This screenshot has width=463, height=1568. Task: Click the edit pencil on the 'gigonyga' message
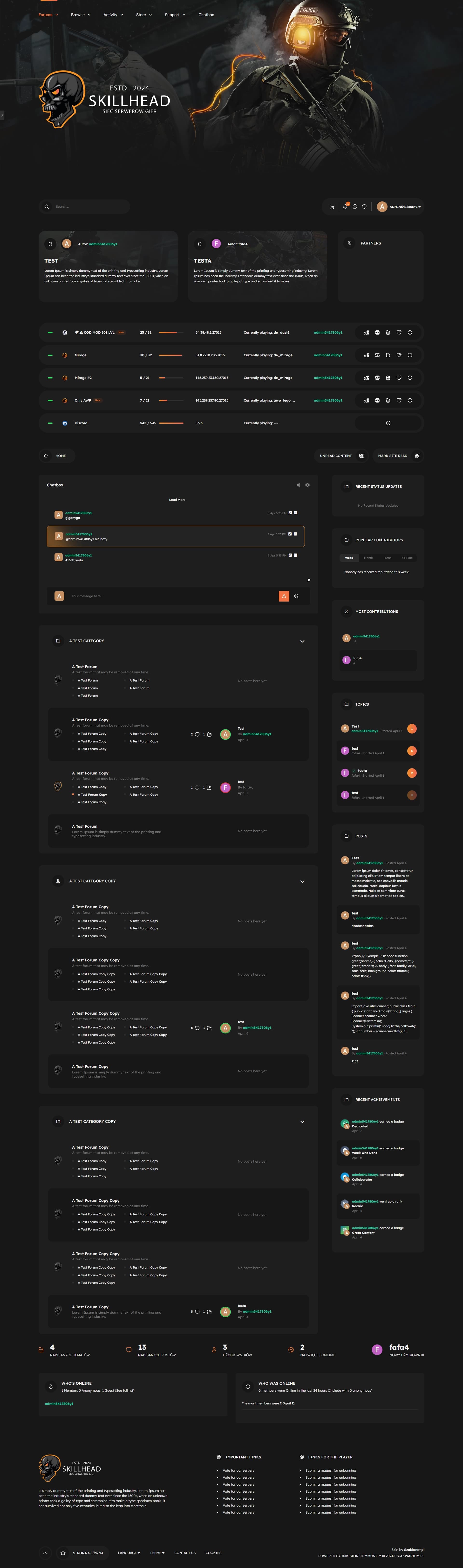click(x=290, y=513)
